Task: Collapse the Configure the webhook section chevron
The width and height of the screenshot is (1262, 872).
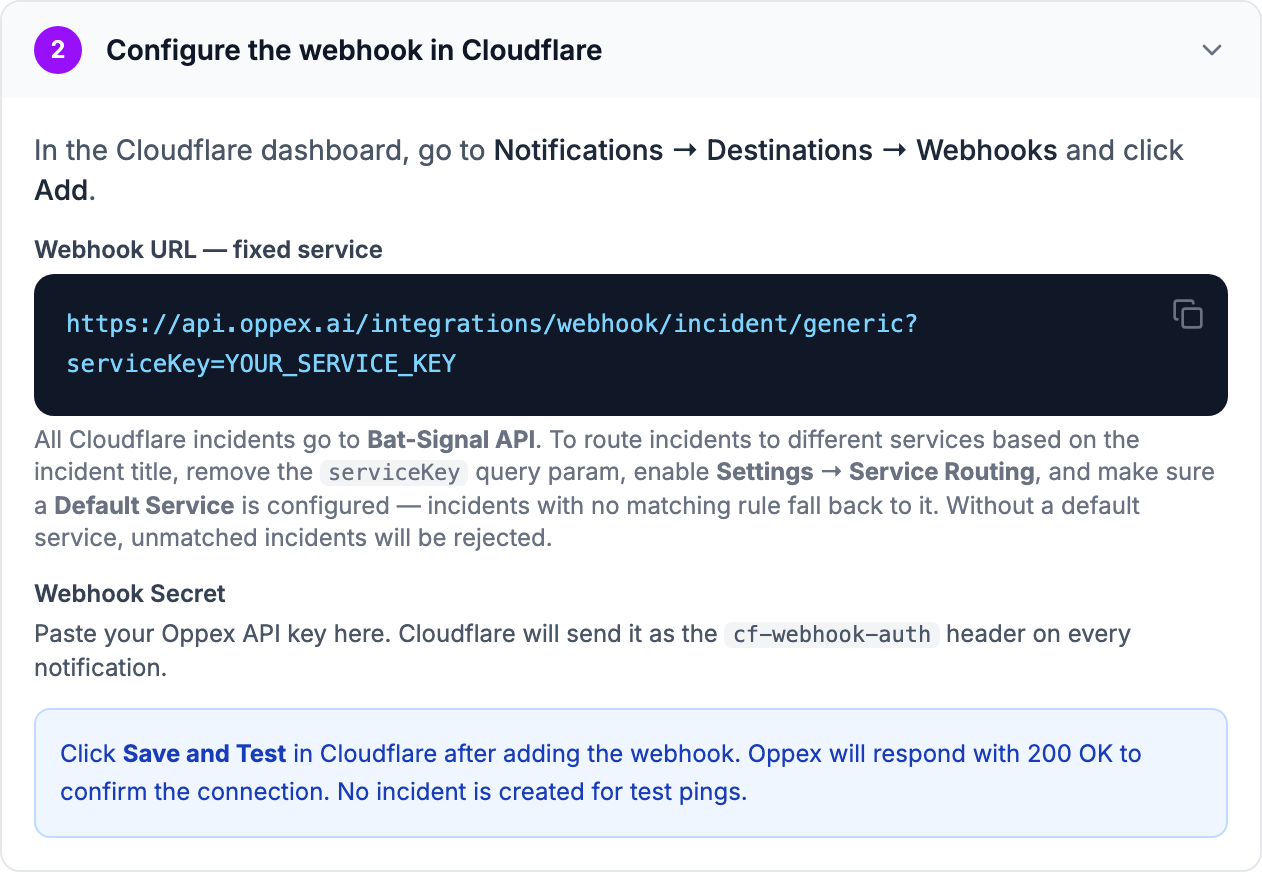Action: (1212, 50)
